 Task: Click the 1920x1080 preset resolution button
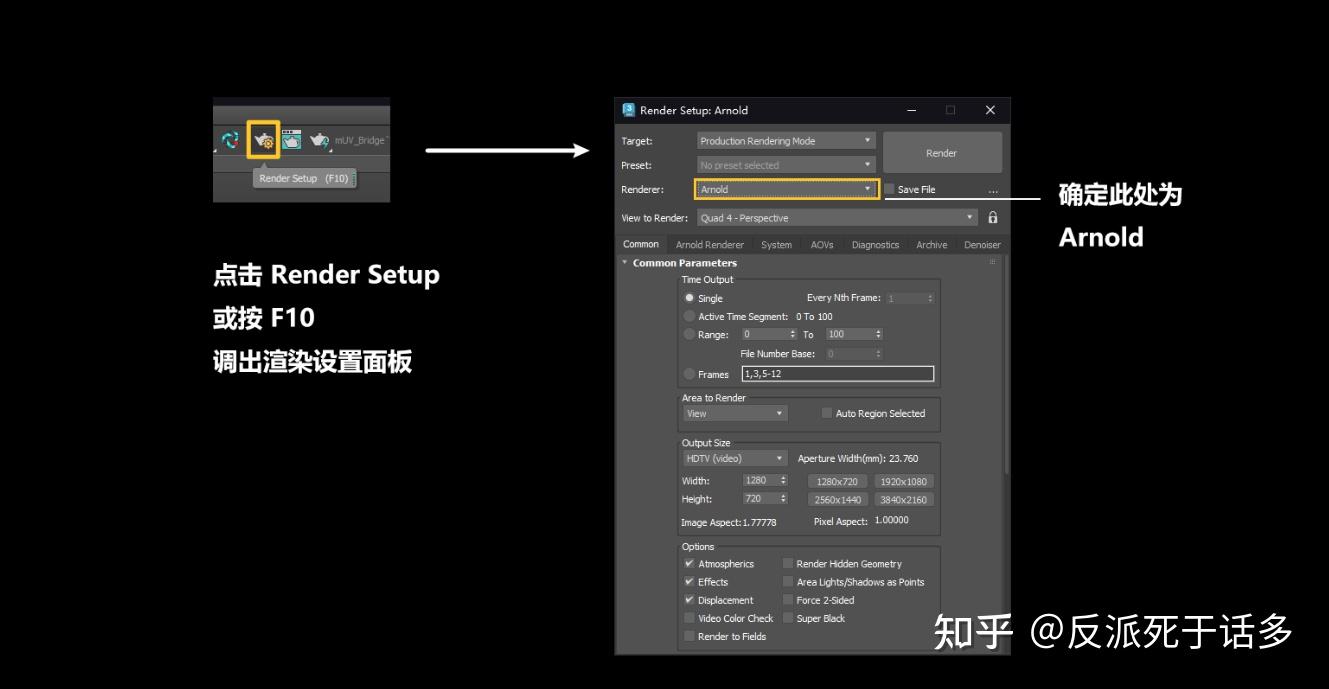906,481
